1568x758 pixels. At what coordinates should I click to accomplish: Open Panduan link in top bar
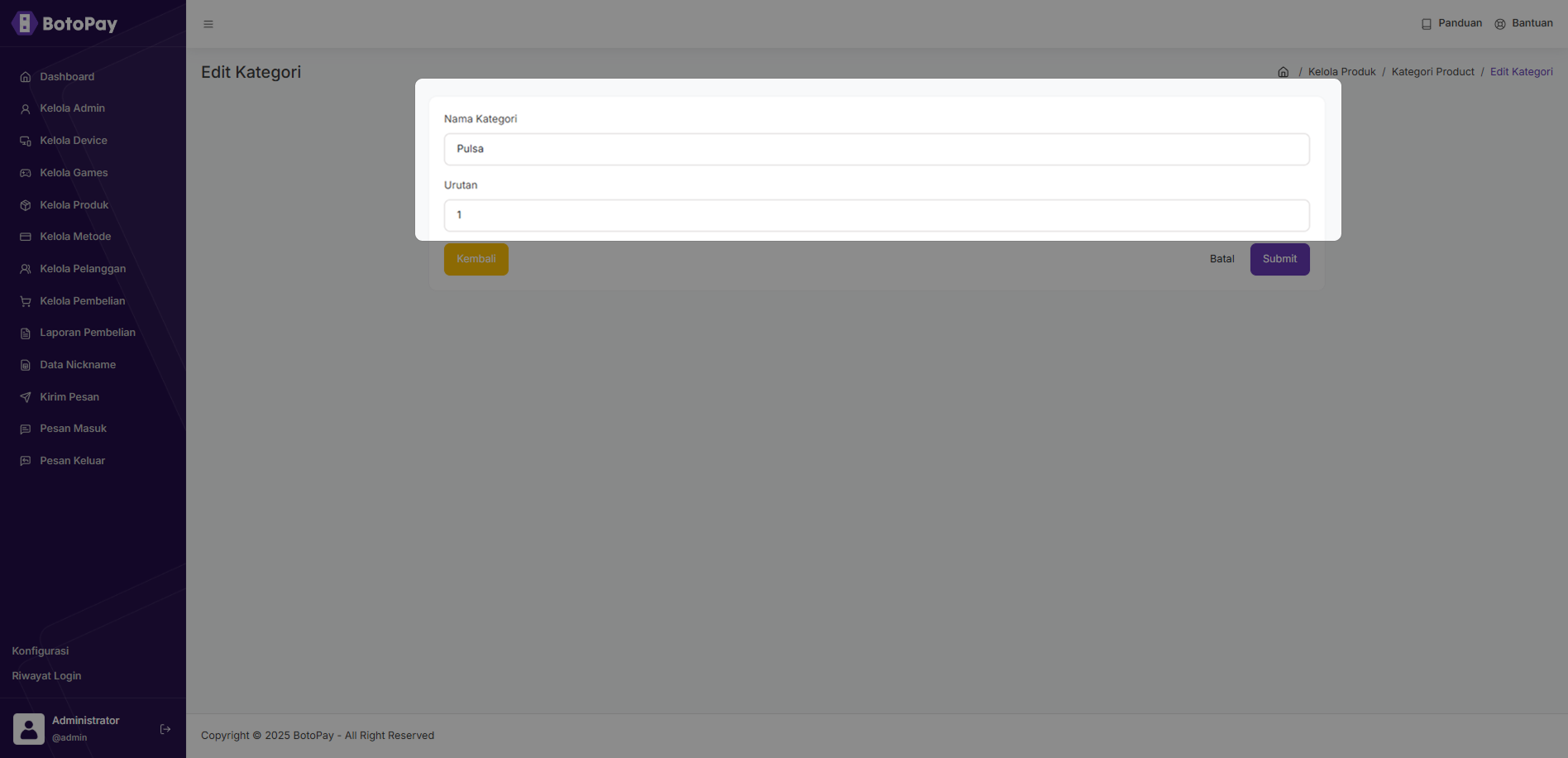1460,23
